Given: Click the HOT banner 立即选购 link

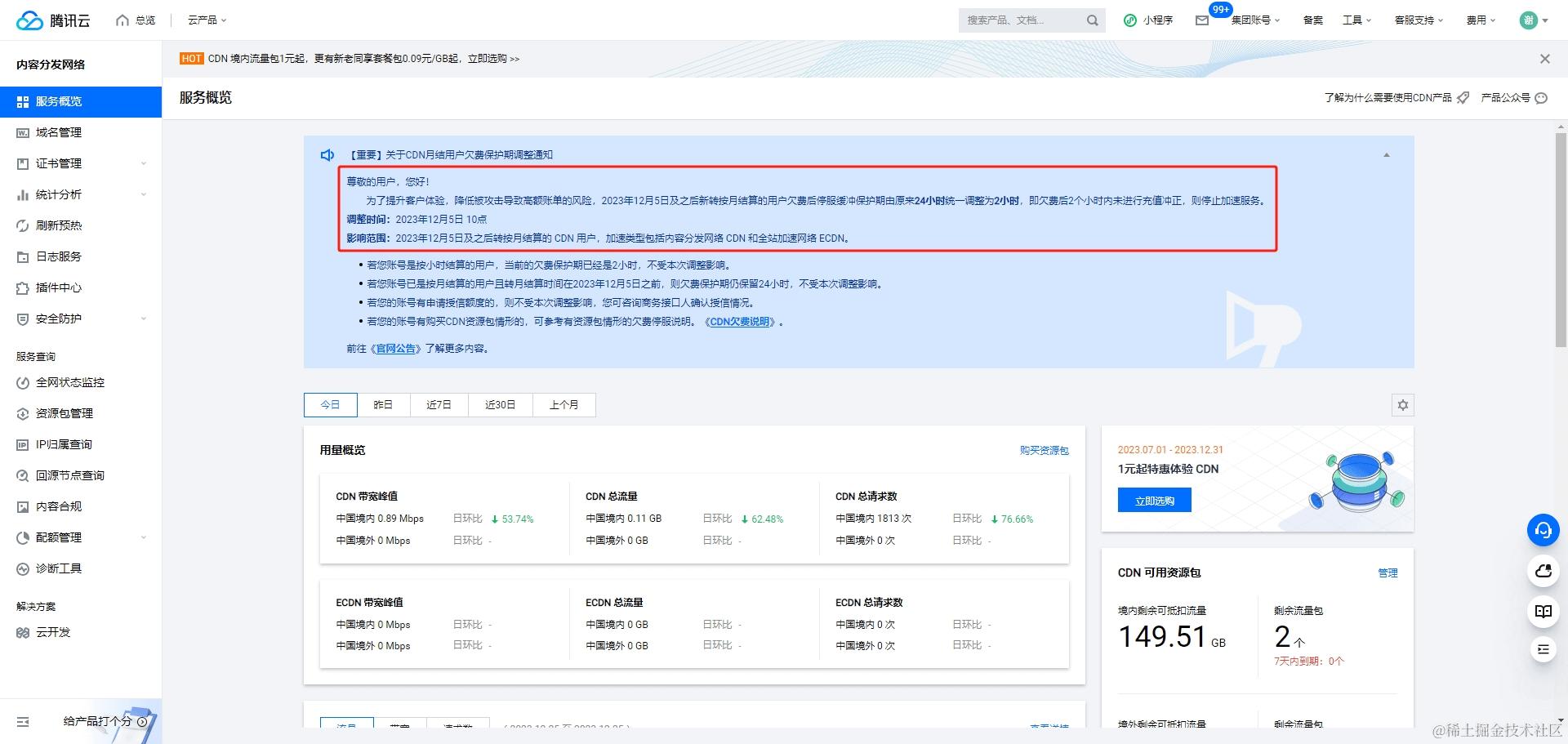Looking at the screenshot, I should click(x=493, y=59).
